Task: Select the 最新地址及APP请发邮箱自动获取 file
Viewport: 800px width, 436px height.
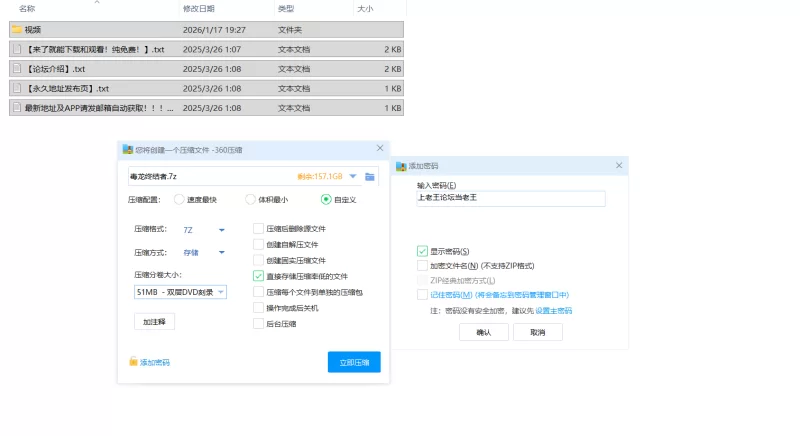Action: [206, 108]
